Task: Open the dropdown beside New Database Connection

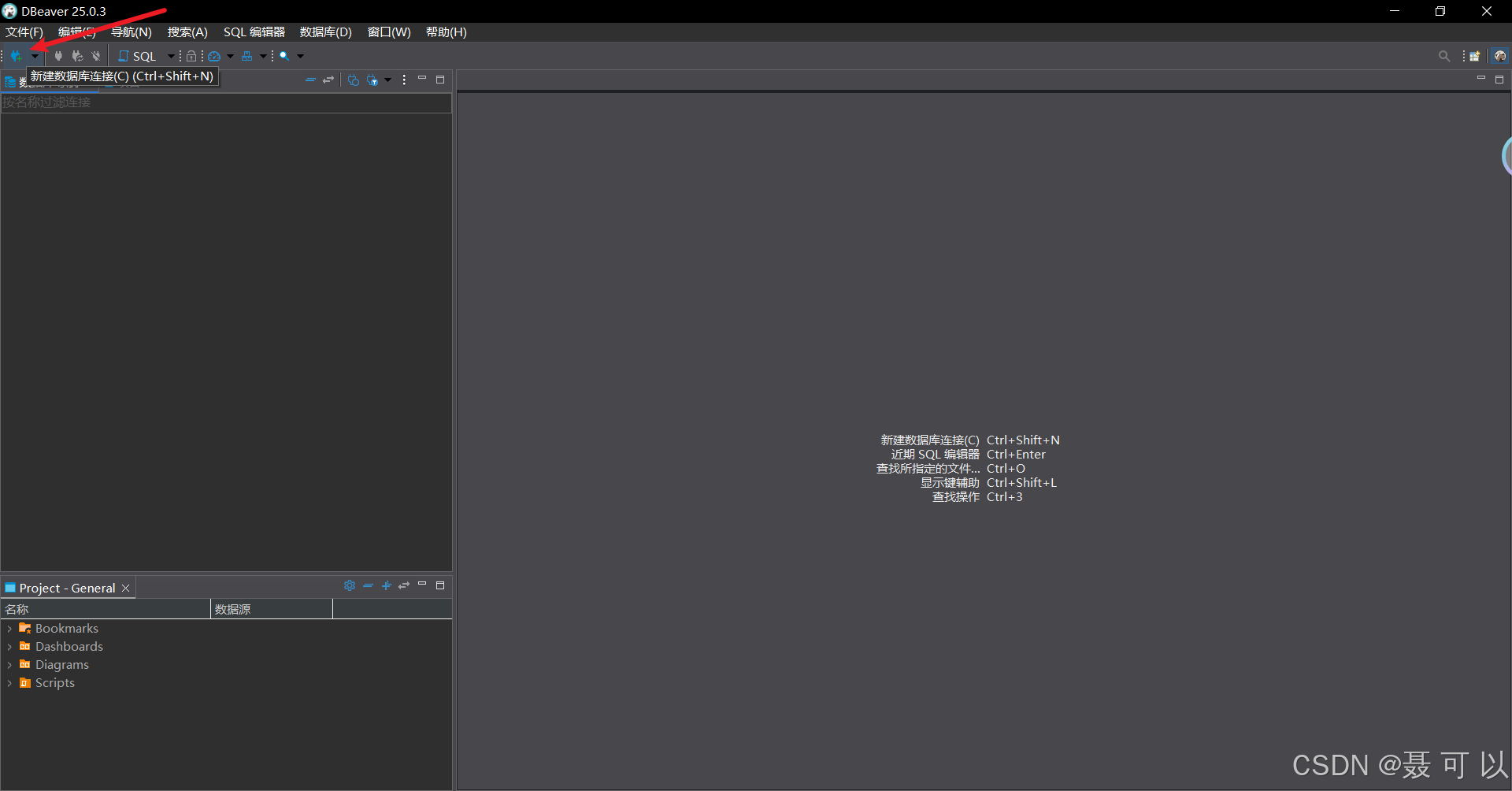Action: (x=35, y=56)
